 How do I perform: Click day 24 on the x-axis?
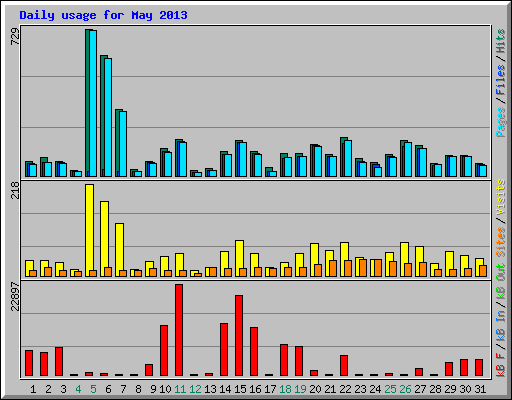[x=375, y=389]
